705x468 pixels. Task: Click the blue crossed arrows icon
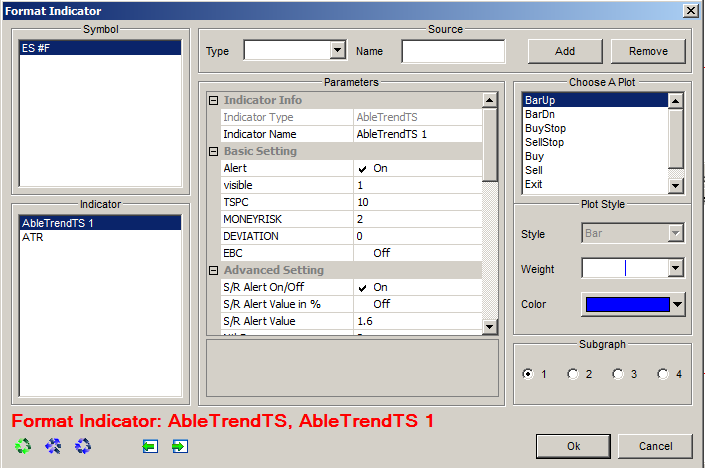click(53, 446)
